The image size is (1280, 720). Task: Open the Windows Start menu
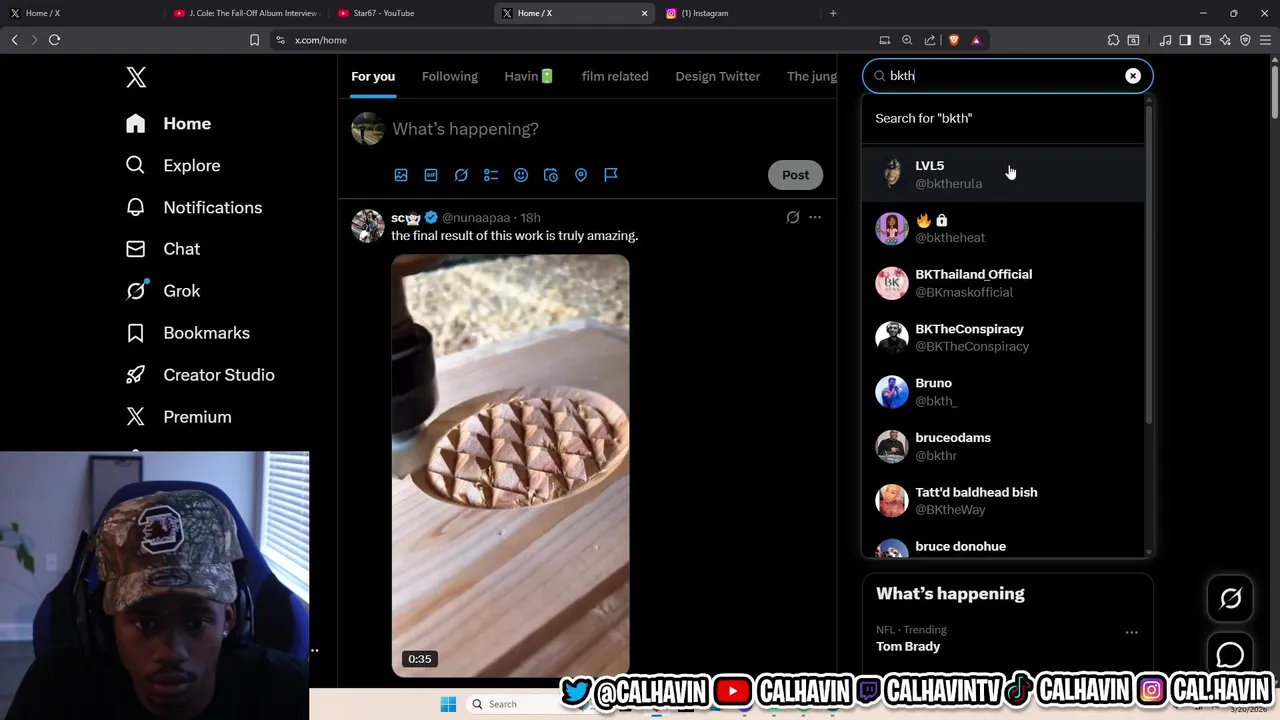pyautogui.click(x=447, y=704)
